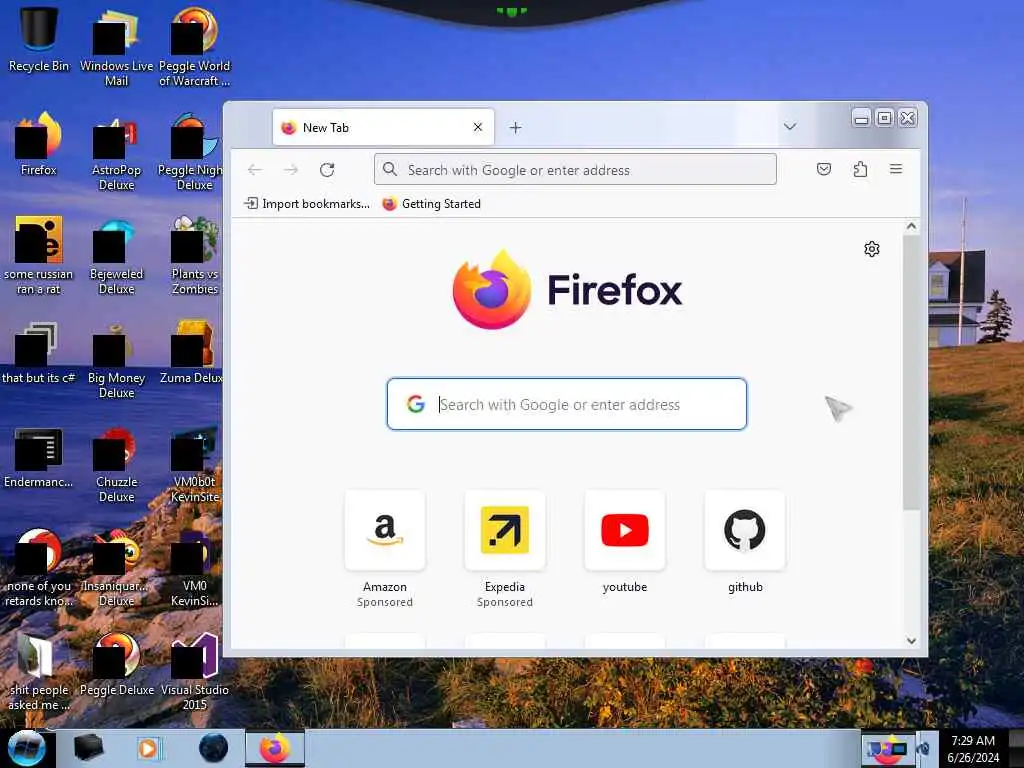The height and width of the screenshot is (768, 1024).
Task: Open Getting Started bookmark
Action: pyautogui.click(x=432, y=204)
